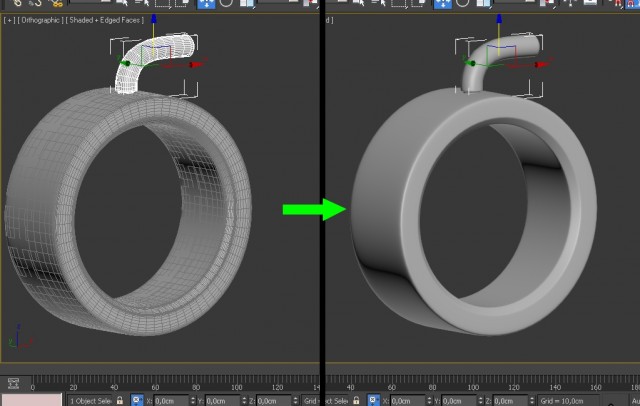Select the Rotate tool in the right panel toolbar
Image resolution: width=640 pixels, height=406 pixels.
tap(462, 3)
